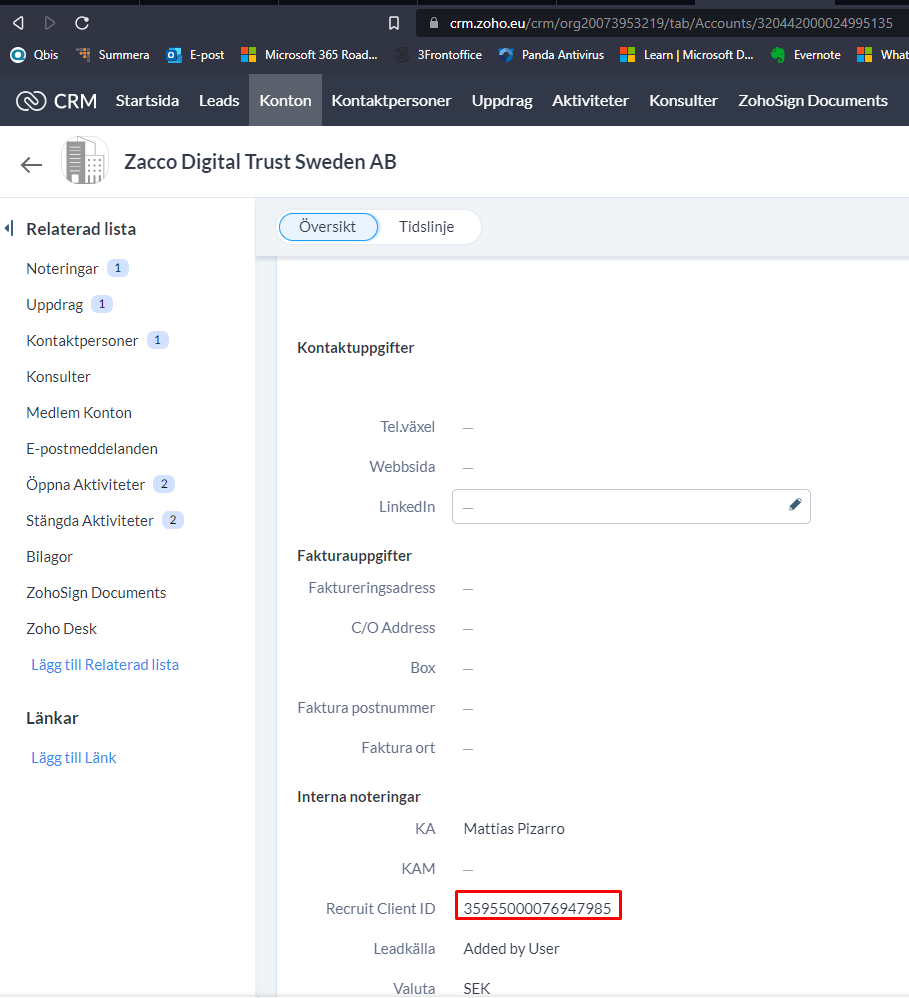This screenshot has height=998, width=909.
Task: Open the Evernote bookmark
Action: (806, 55)
